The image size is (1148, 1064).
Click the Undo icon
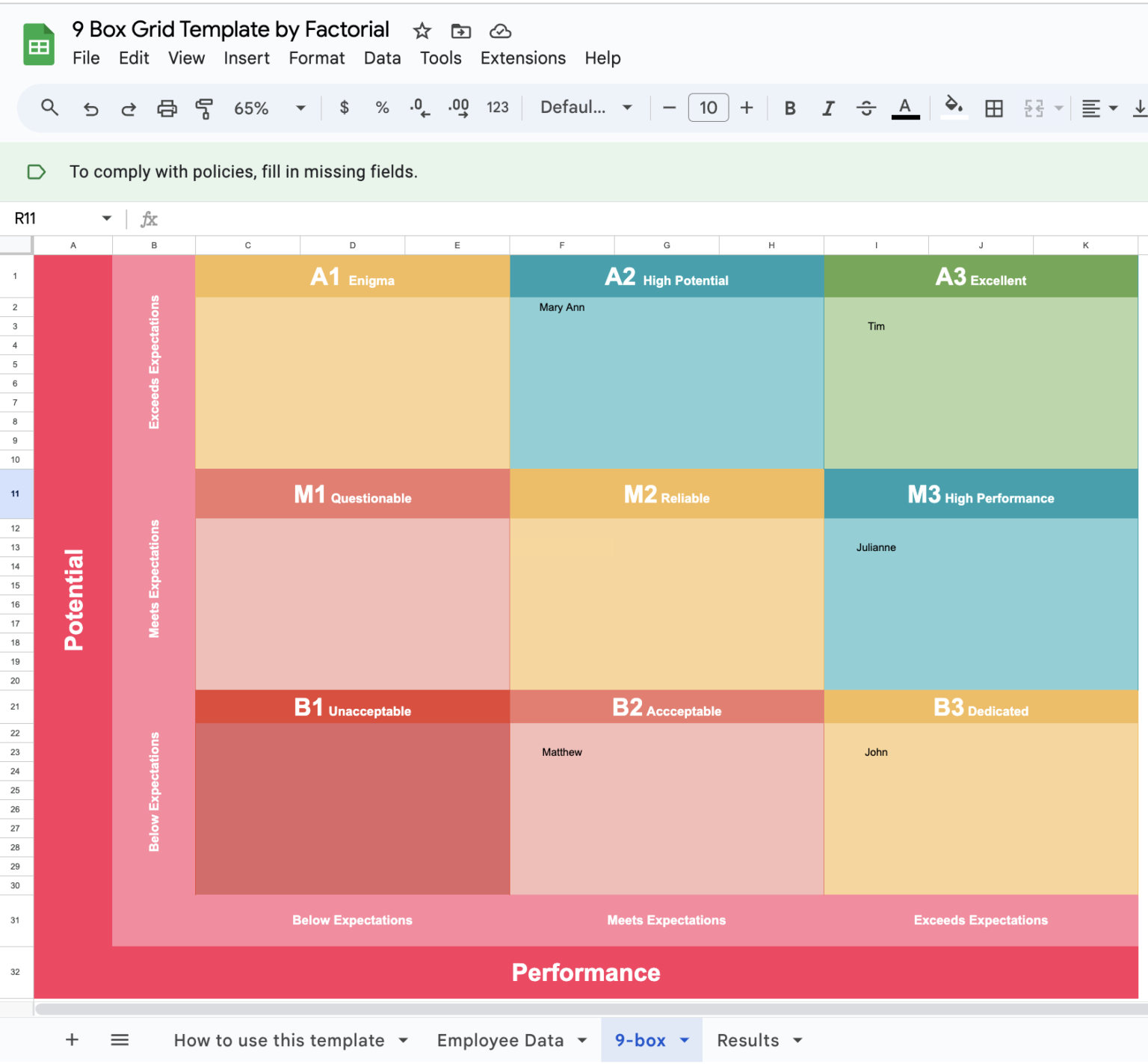pyautogui.click(x=90, y=108)
